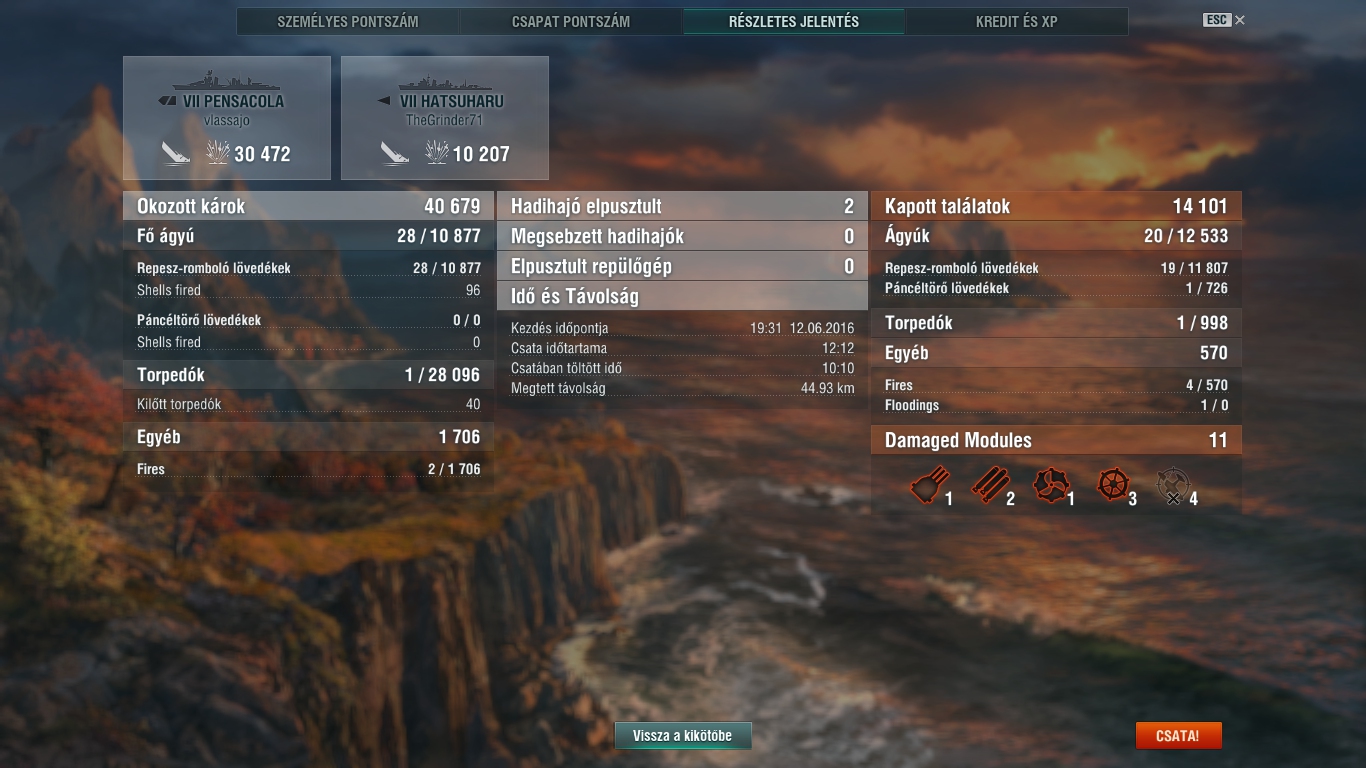
Task: Click the damaged torpedo tubes module icon
Action: pyautogui.click(x=988, y=486)
